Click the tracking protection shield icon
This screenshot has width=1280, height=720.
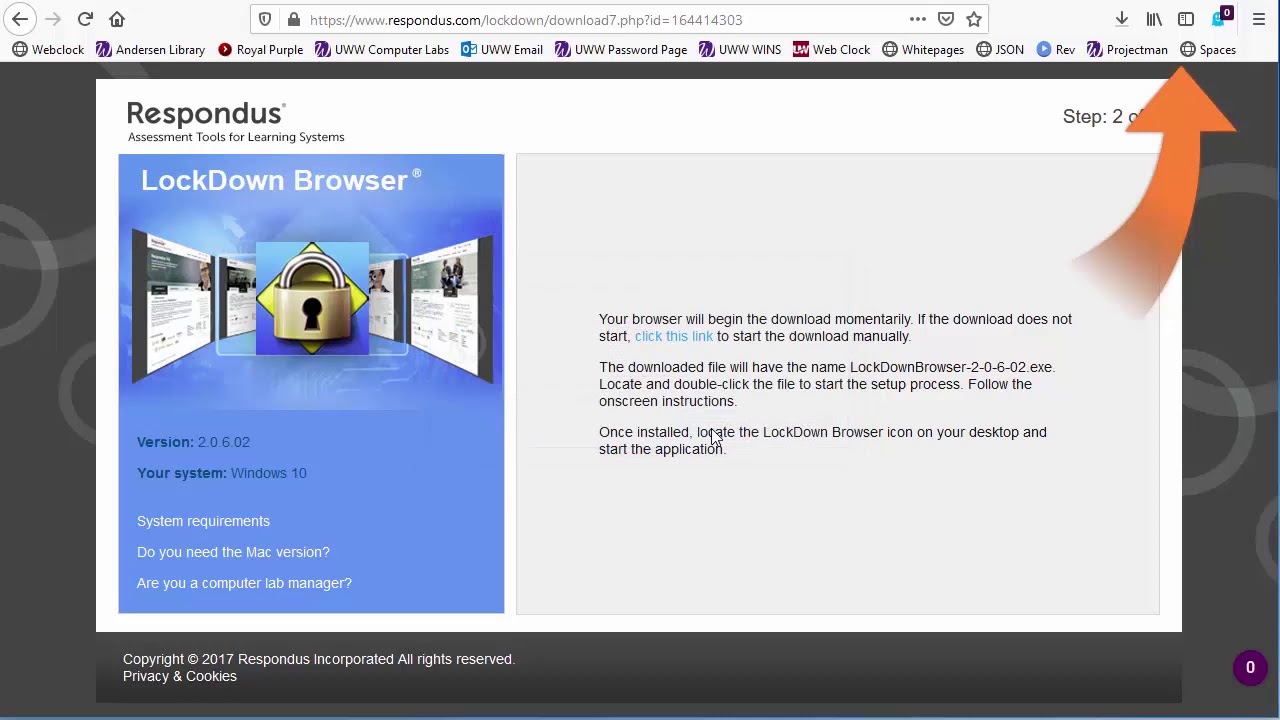coord(265,19)
